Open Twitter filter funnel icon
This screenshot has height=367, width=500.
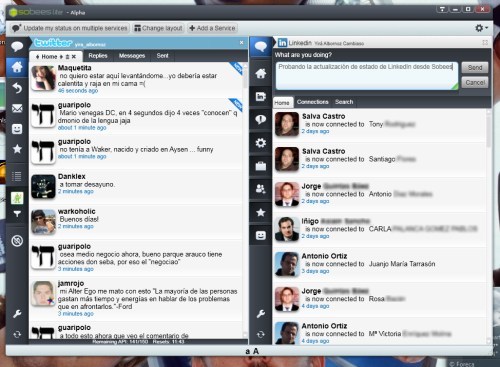click(x=17, y=214)
